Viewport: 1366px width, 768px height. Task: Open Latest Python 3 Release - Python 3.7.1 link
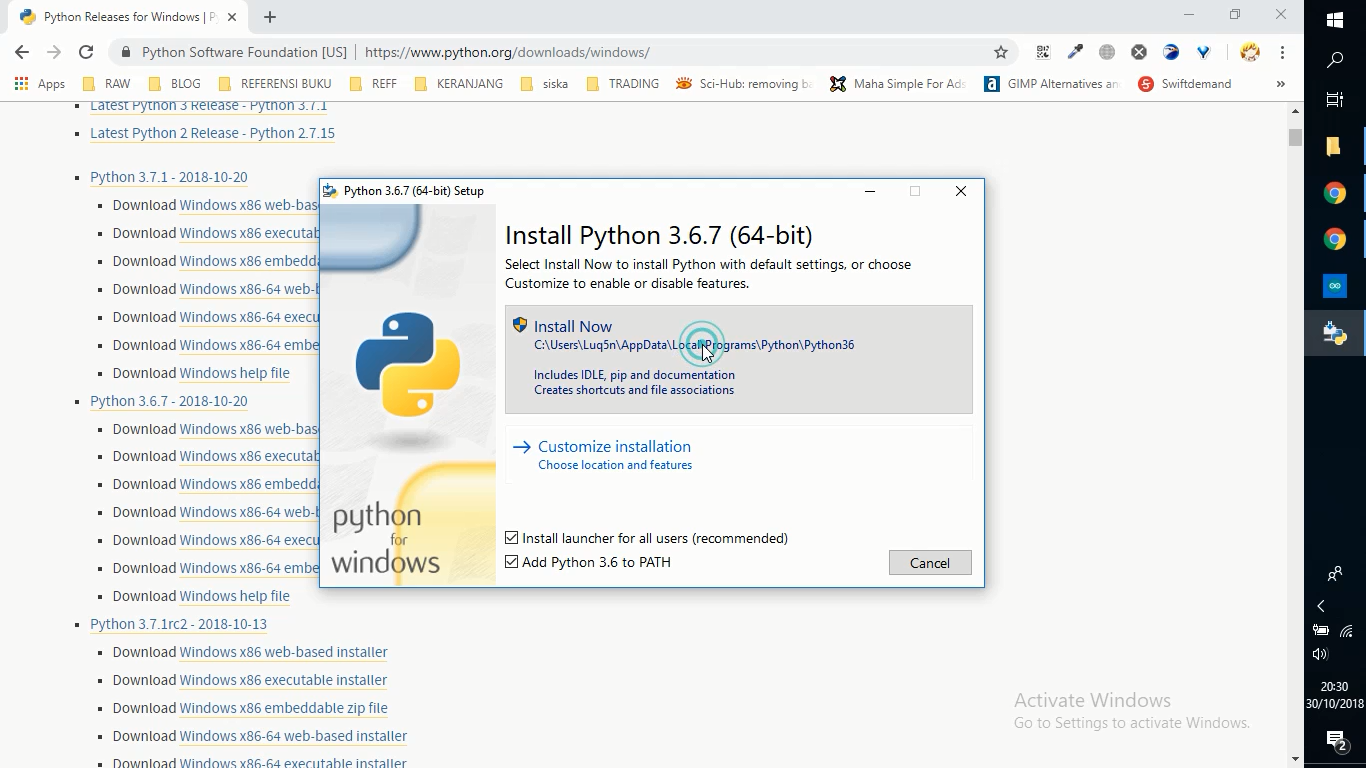point(208,105)
